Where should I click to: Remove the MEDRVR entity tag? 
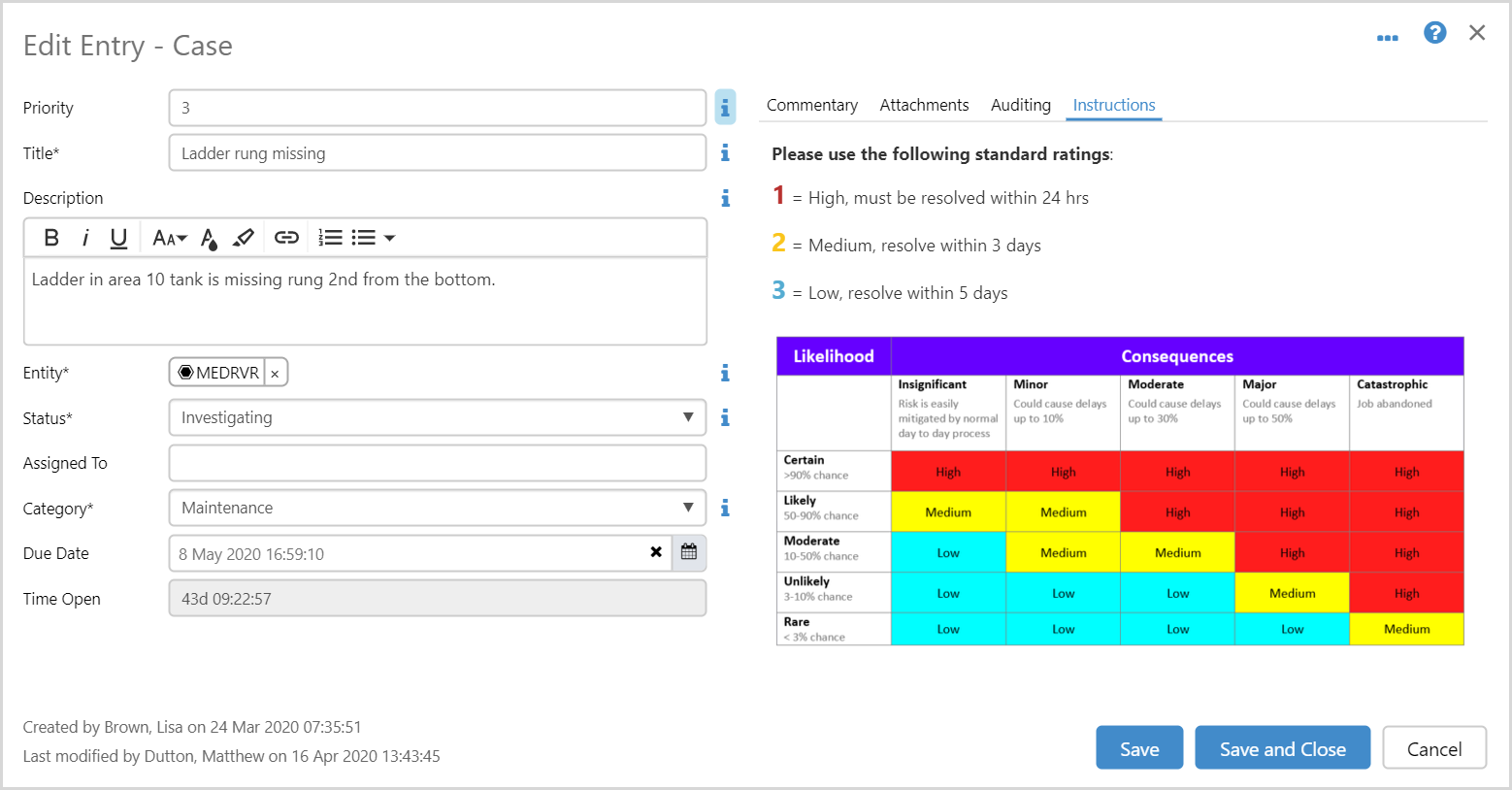click(276, 374)
